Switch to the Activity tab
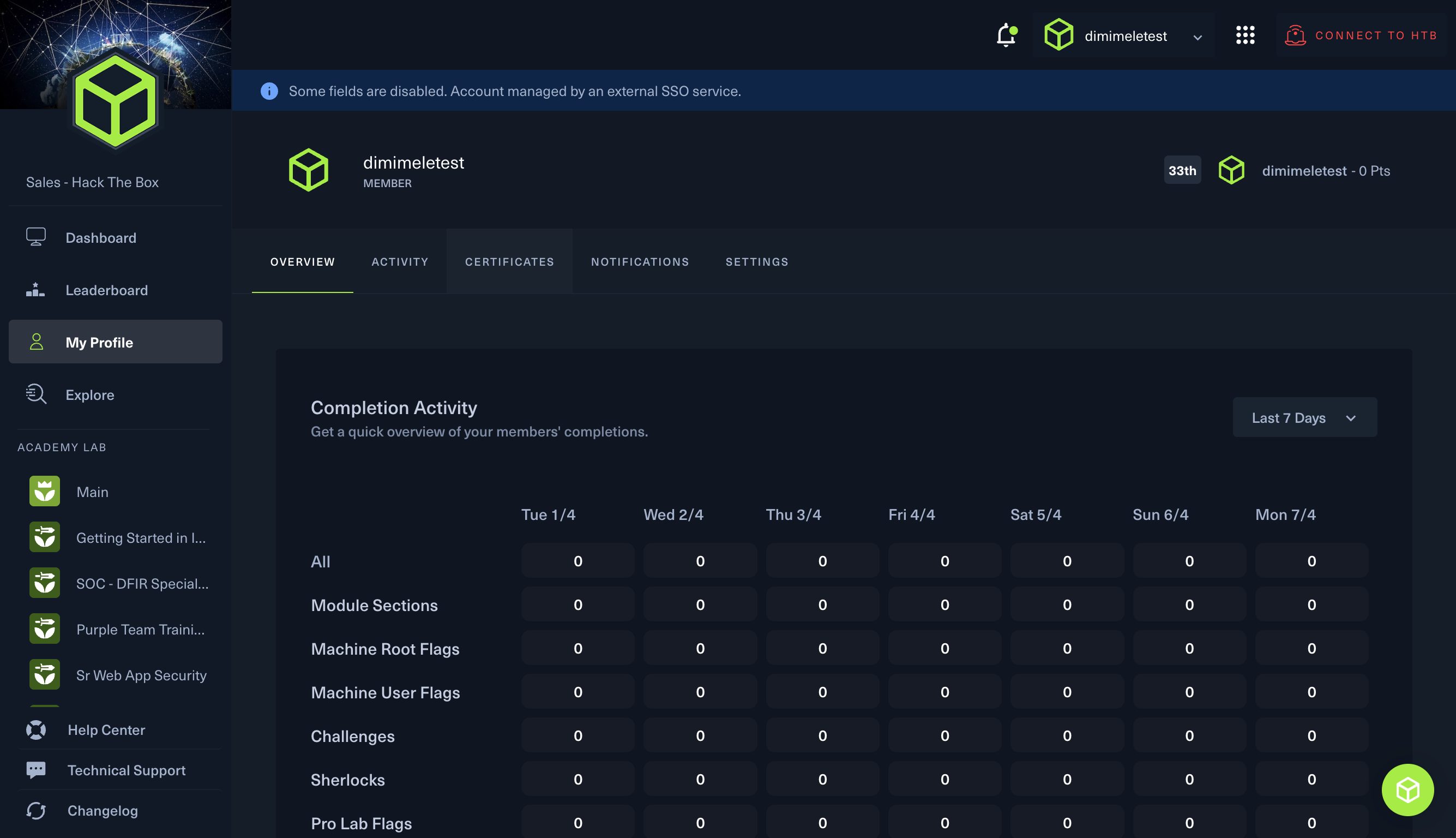1456x838 pixels. click(x=400, y=262)
